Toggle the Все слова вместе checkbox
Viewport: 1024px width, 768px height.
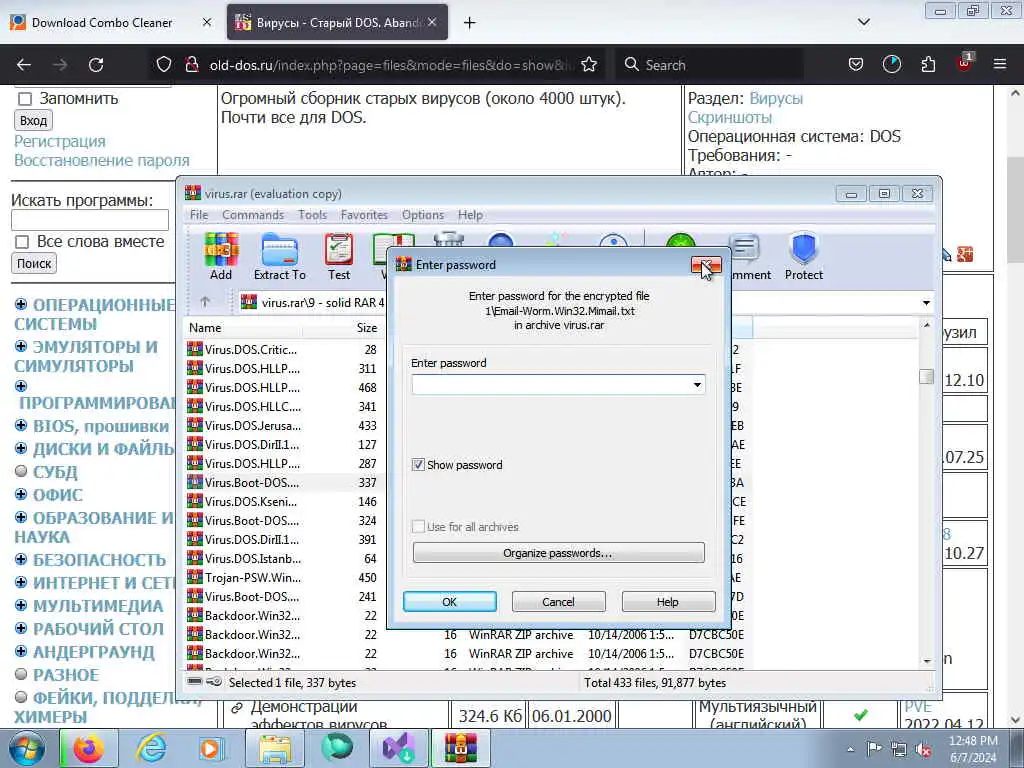click(x=22, y=242)
